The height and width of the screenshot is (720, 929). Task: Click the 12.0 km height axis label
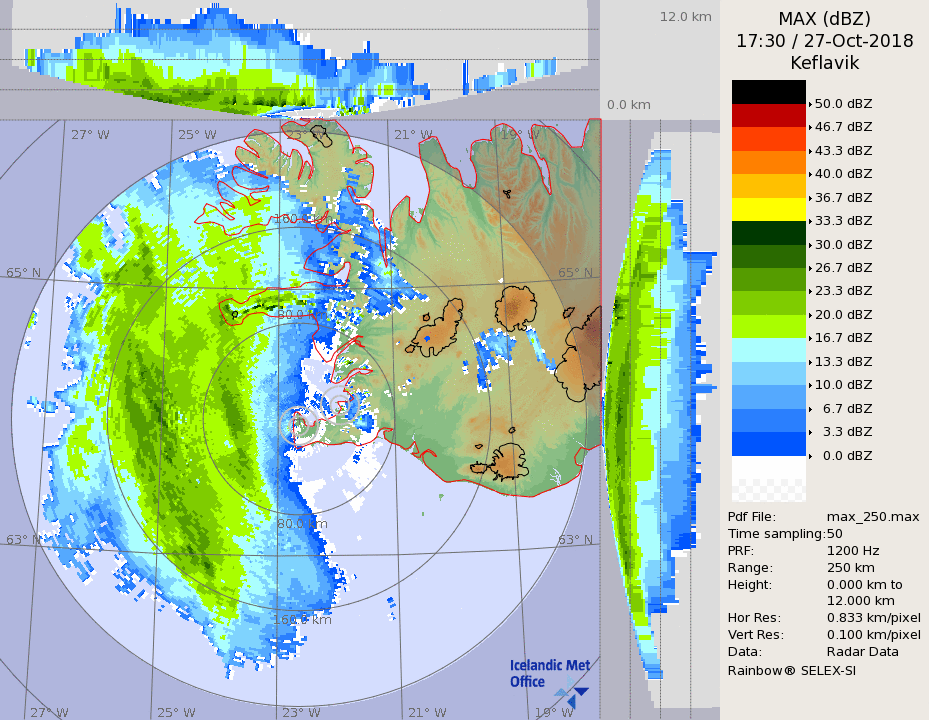[x=685, y=16]
